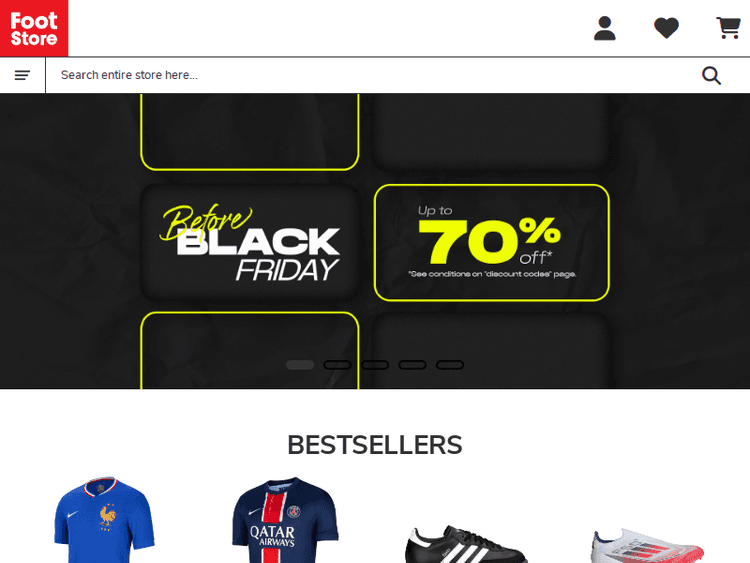Open the black Adidas shoe product

click(466, 544)
